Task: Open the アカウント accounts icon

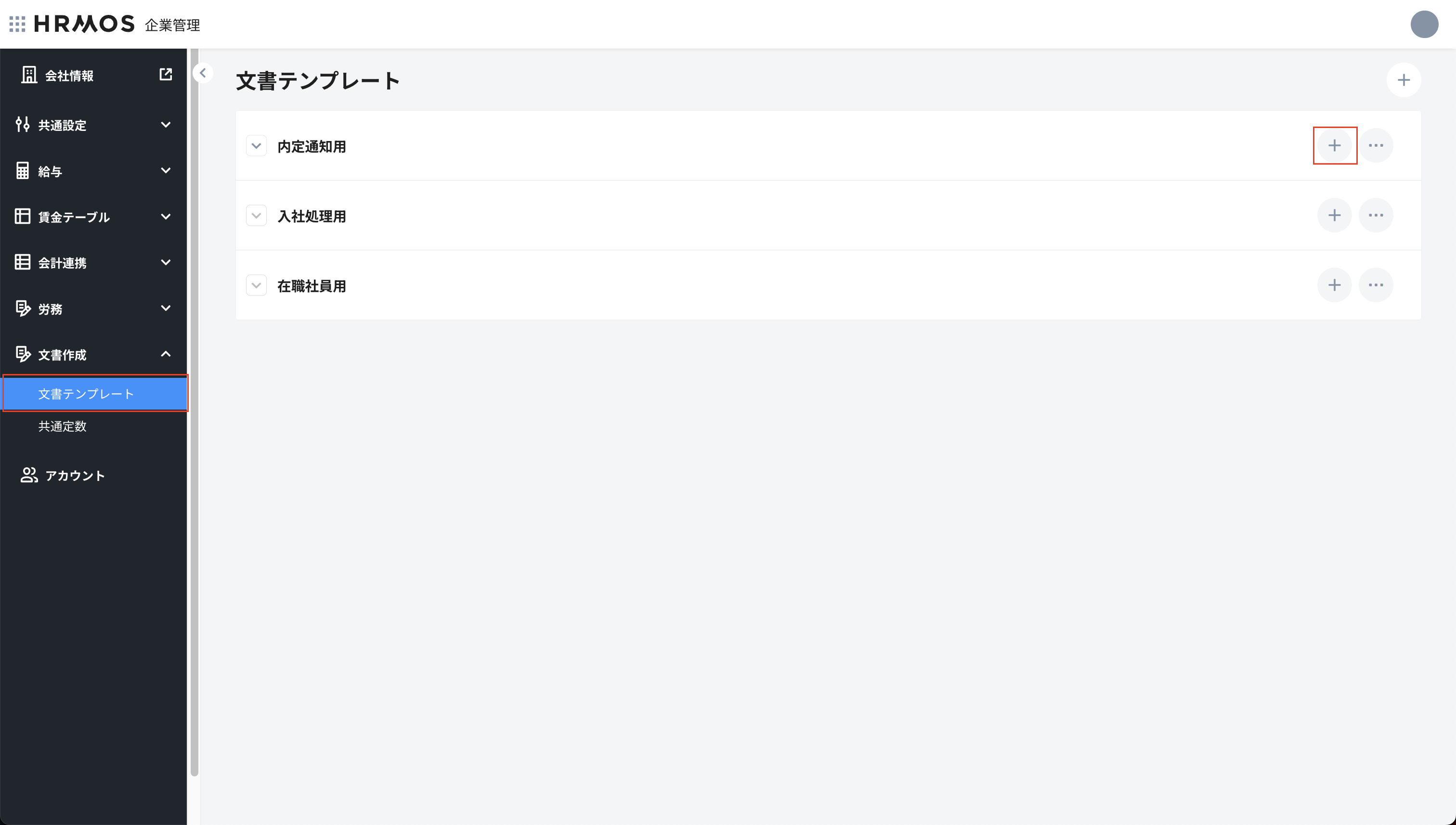Action: tap(28, 476)
